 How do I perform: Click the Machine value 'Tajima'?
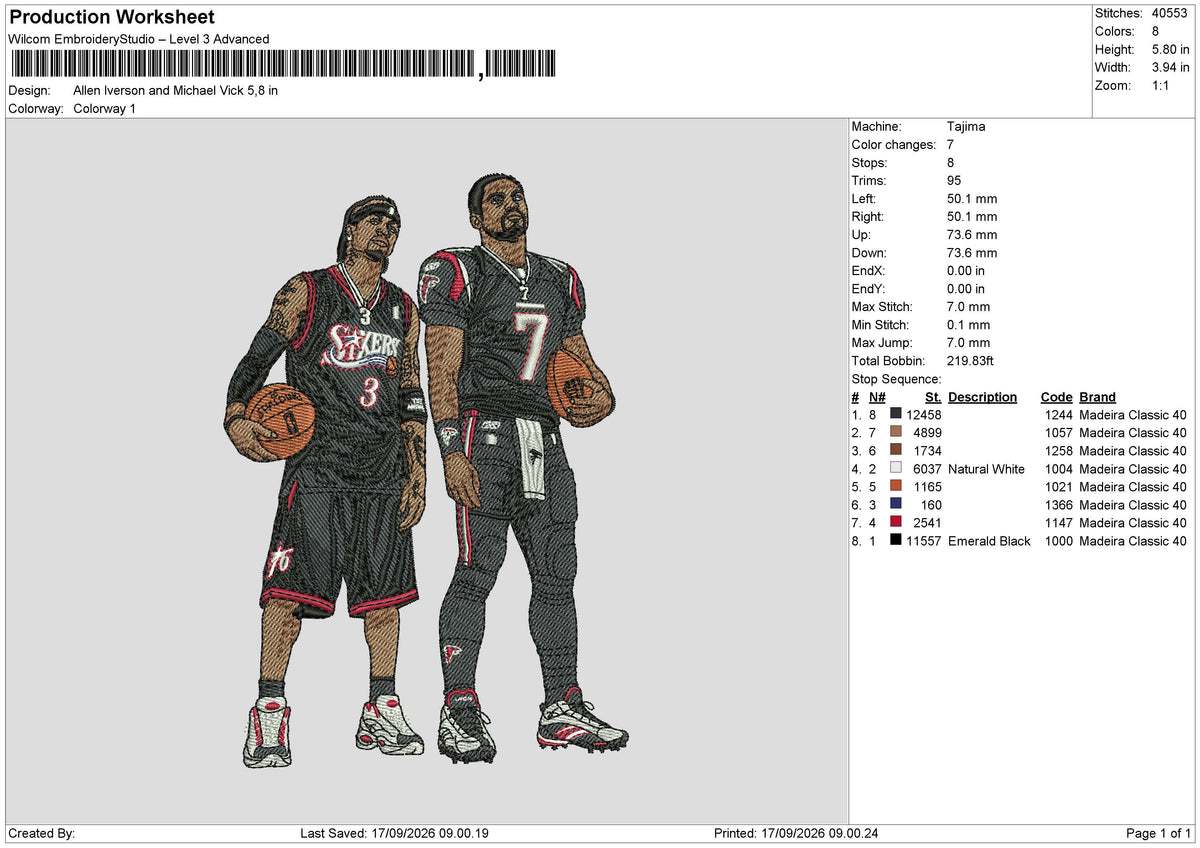tap(966, 127)
